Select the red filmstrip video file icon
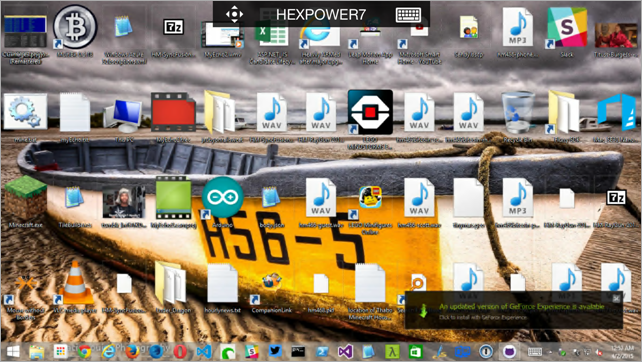This screenshot has width=642, height=362. [x=173, y=112]
